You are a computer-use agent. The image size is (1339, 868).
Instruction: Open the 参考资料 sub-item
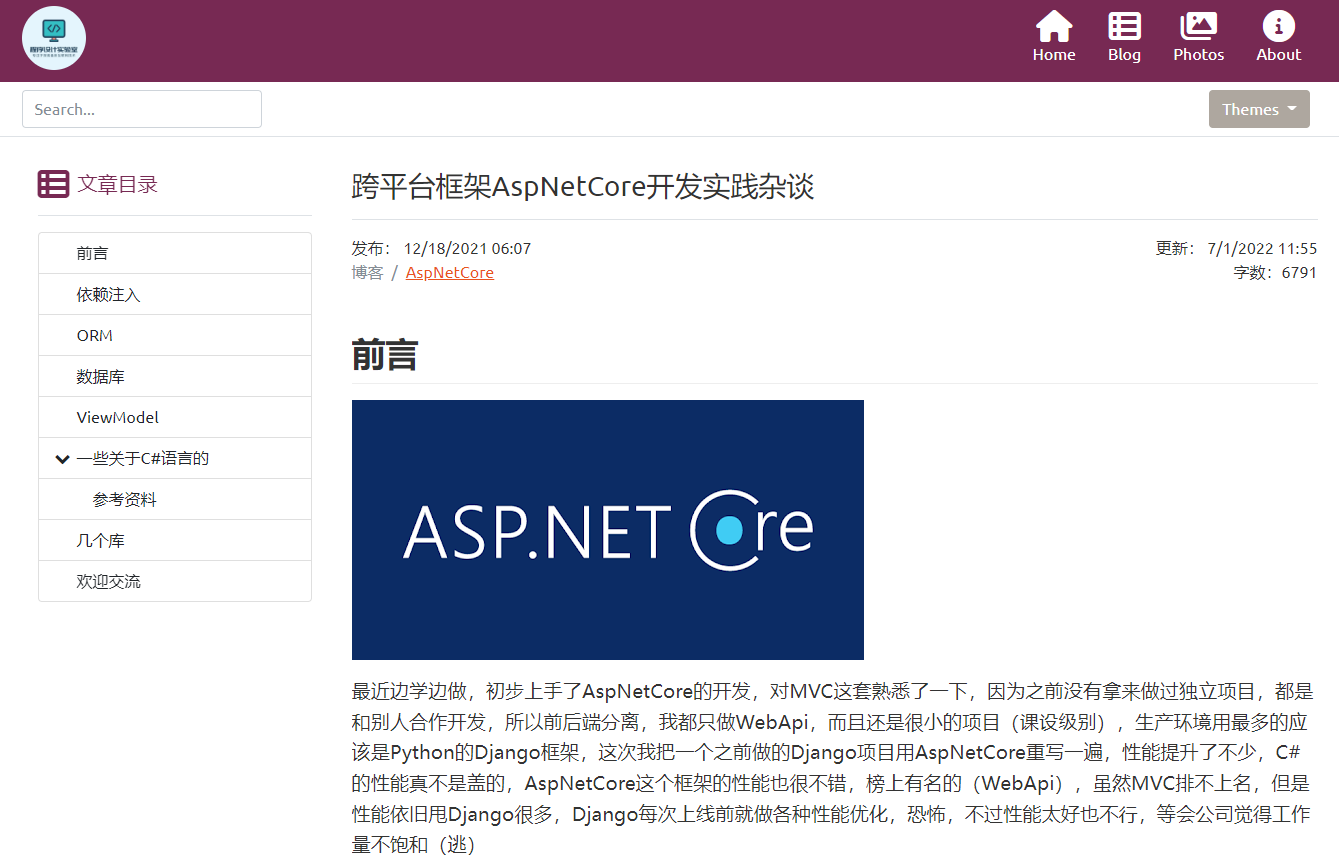click(x=175, y=499)
